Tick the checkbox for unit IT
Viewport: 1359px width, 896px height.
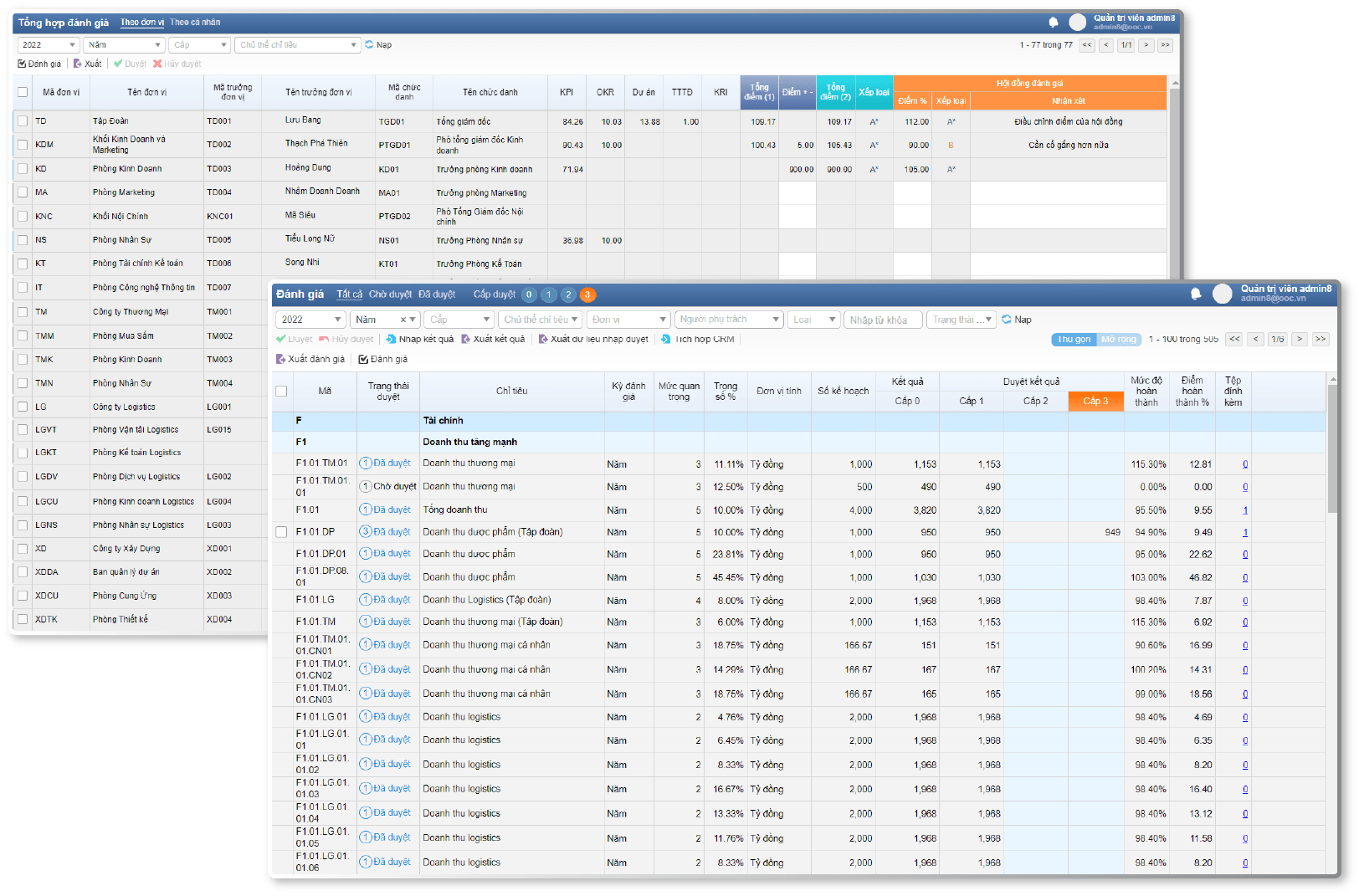(23, 288)
